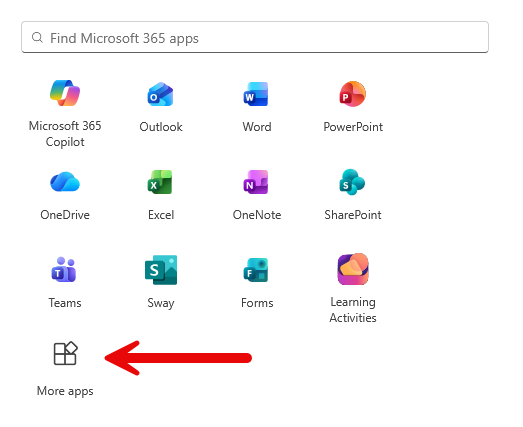Open the OneNote app icon
This screenshot has height=427, width=523.
pos(256,182)
